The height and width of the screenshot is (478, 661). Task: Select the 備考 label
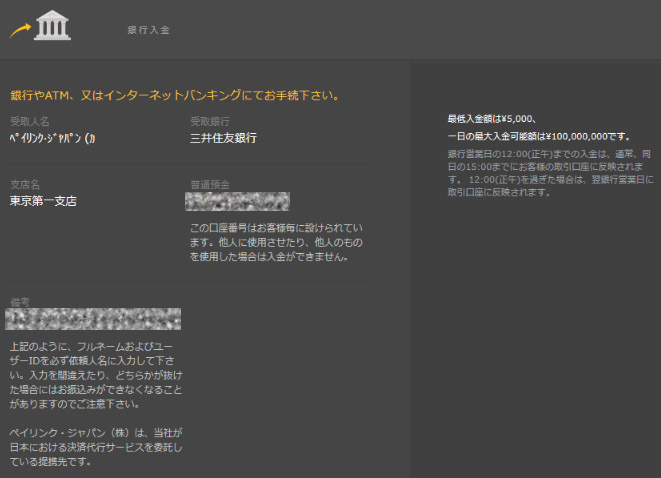[20, 302]
